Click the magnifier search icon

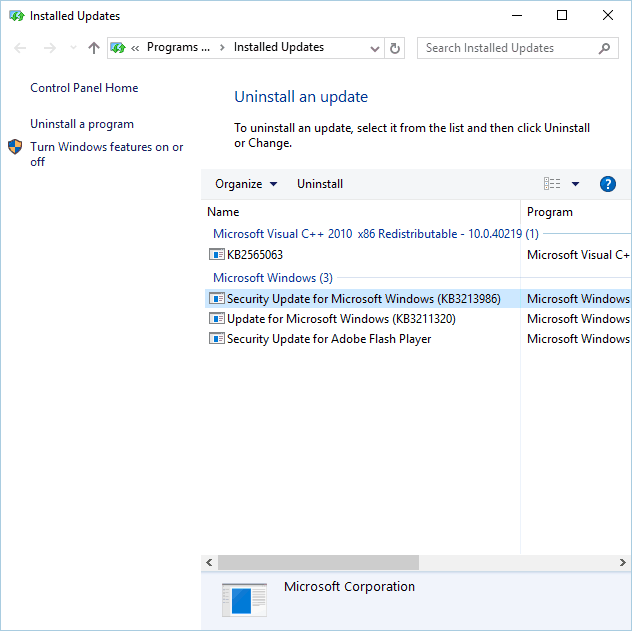604,48
